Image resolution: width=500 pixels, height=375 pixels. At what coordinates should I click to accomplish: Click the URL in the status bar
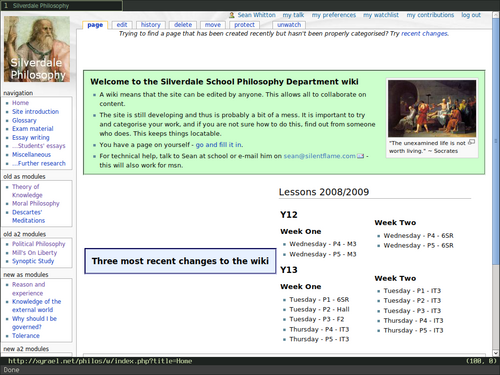[x=100, y=361]
